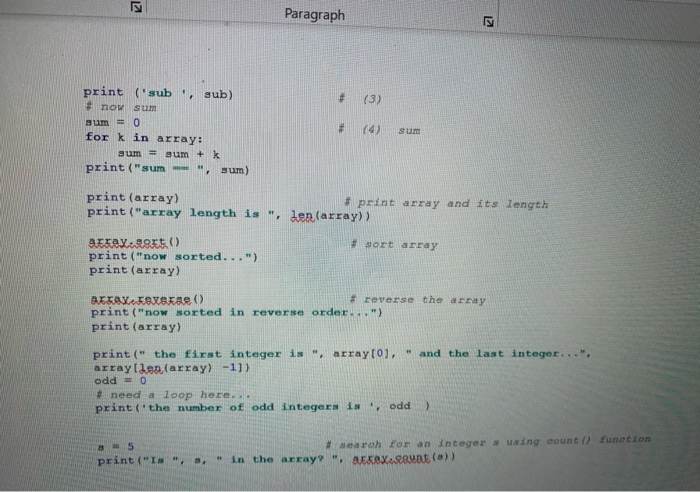Click the Paragraph group label
This screenshot has width=700, height=492.
point(315,15)
